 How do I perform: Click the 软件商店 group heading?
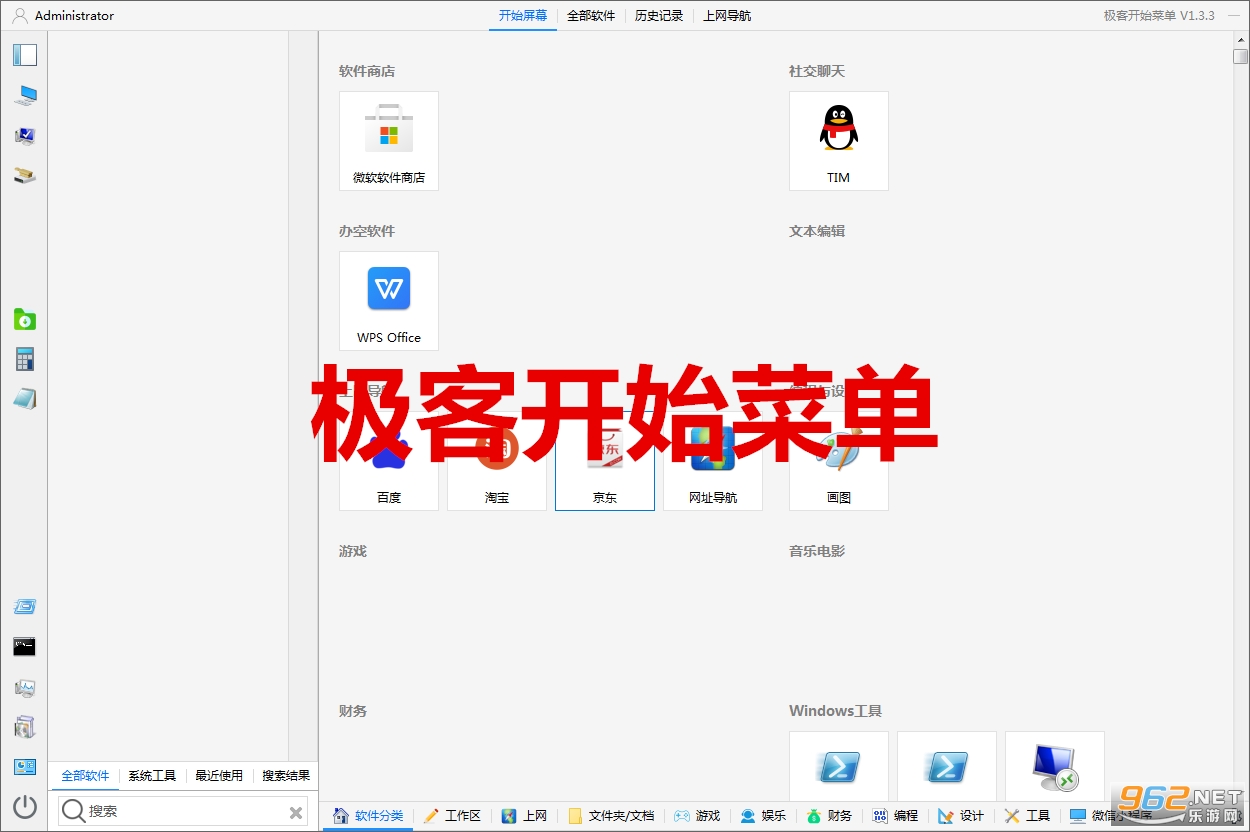[x=367, y=71]
